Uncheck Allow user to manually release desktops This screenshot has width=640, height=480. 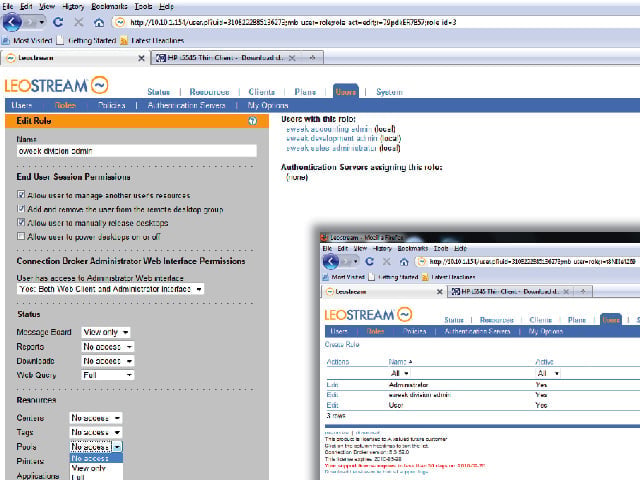point(21,222)
